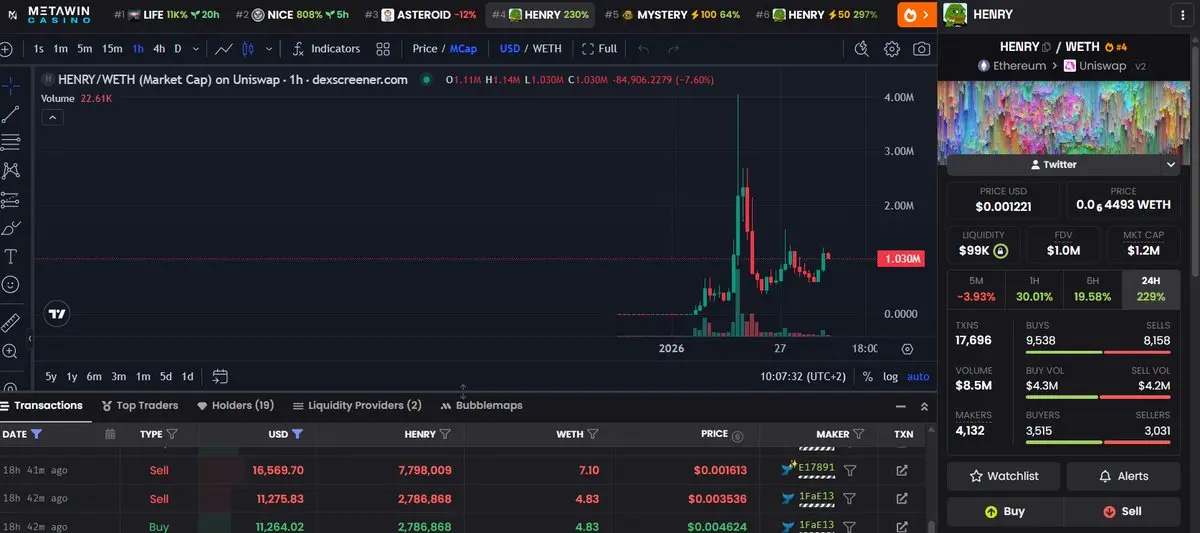The image size is (1200, 533).
Task: Open the chart style dropdown arrow
Action: (269, 49)
